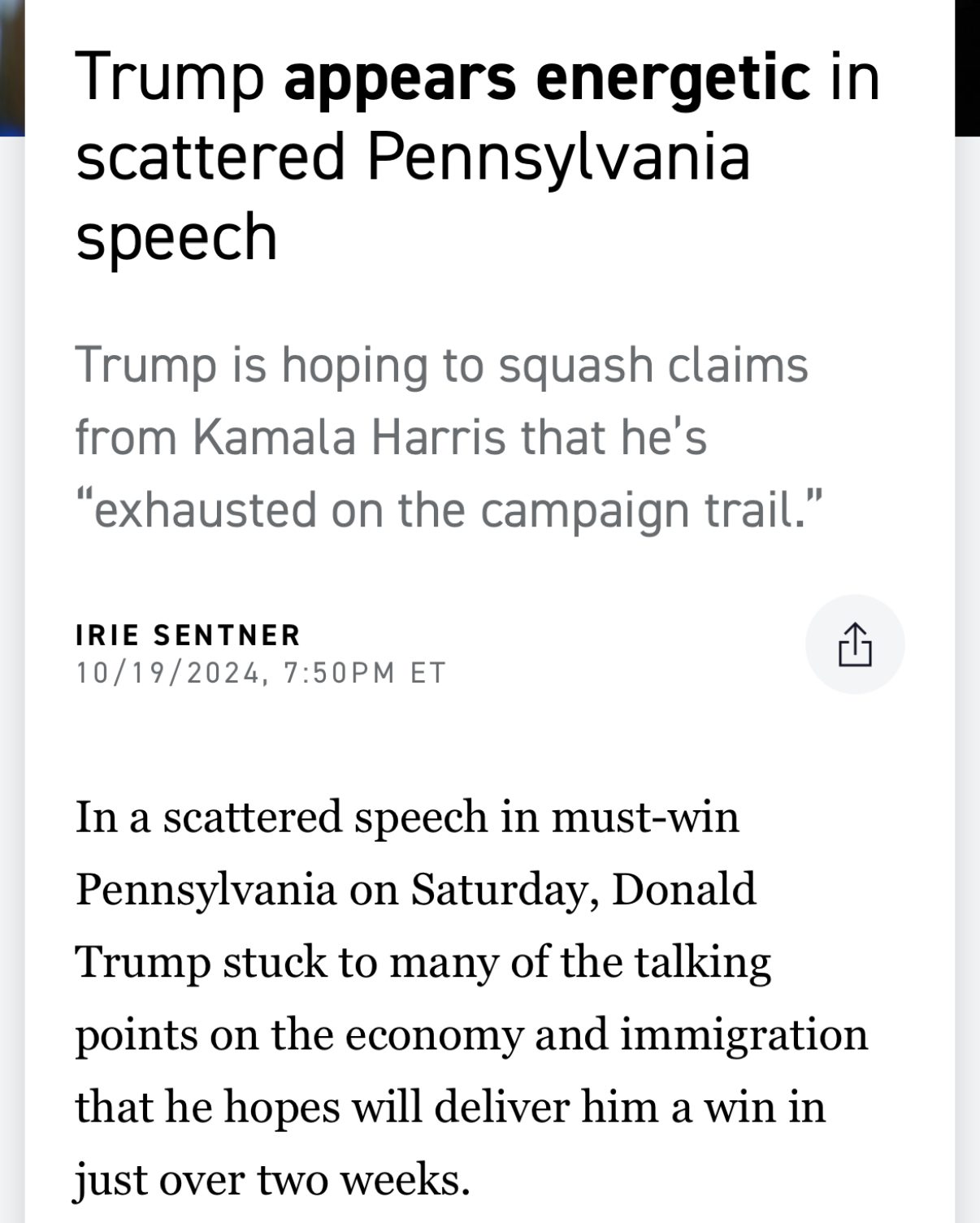Open author page for IRIE SENTNER
980x1223 pixels.
coord(188,635)
